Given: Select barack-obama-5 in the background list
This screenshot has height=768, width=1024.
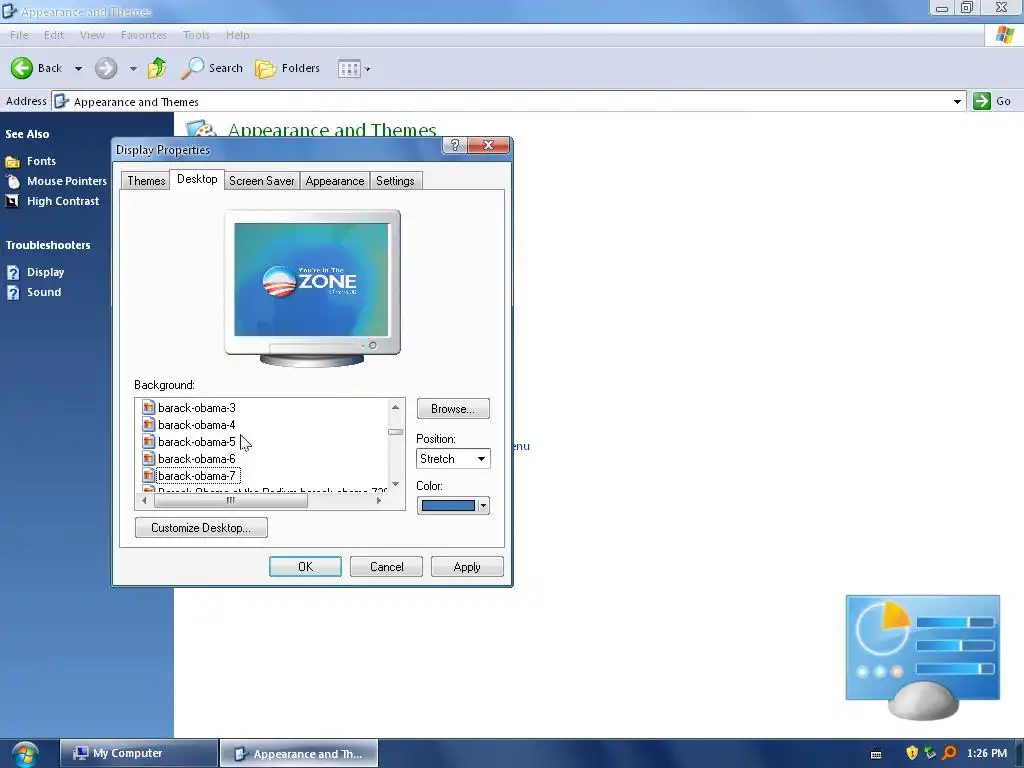Looking at the screenshot, I should pos(197,442).
